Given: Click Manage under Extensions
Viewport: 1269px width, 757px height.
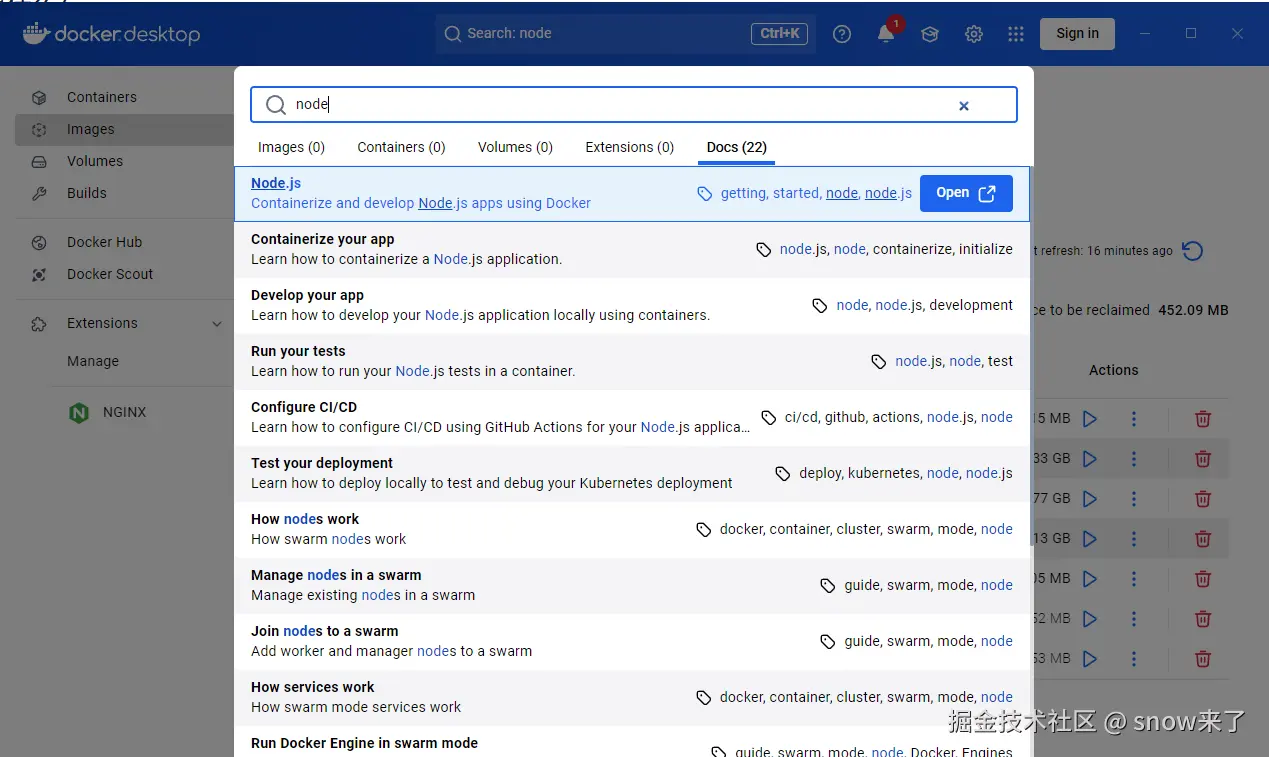Looking at the screenshot, I should click(93, 361).
